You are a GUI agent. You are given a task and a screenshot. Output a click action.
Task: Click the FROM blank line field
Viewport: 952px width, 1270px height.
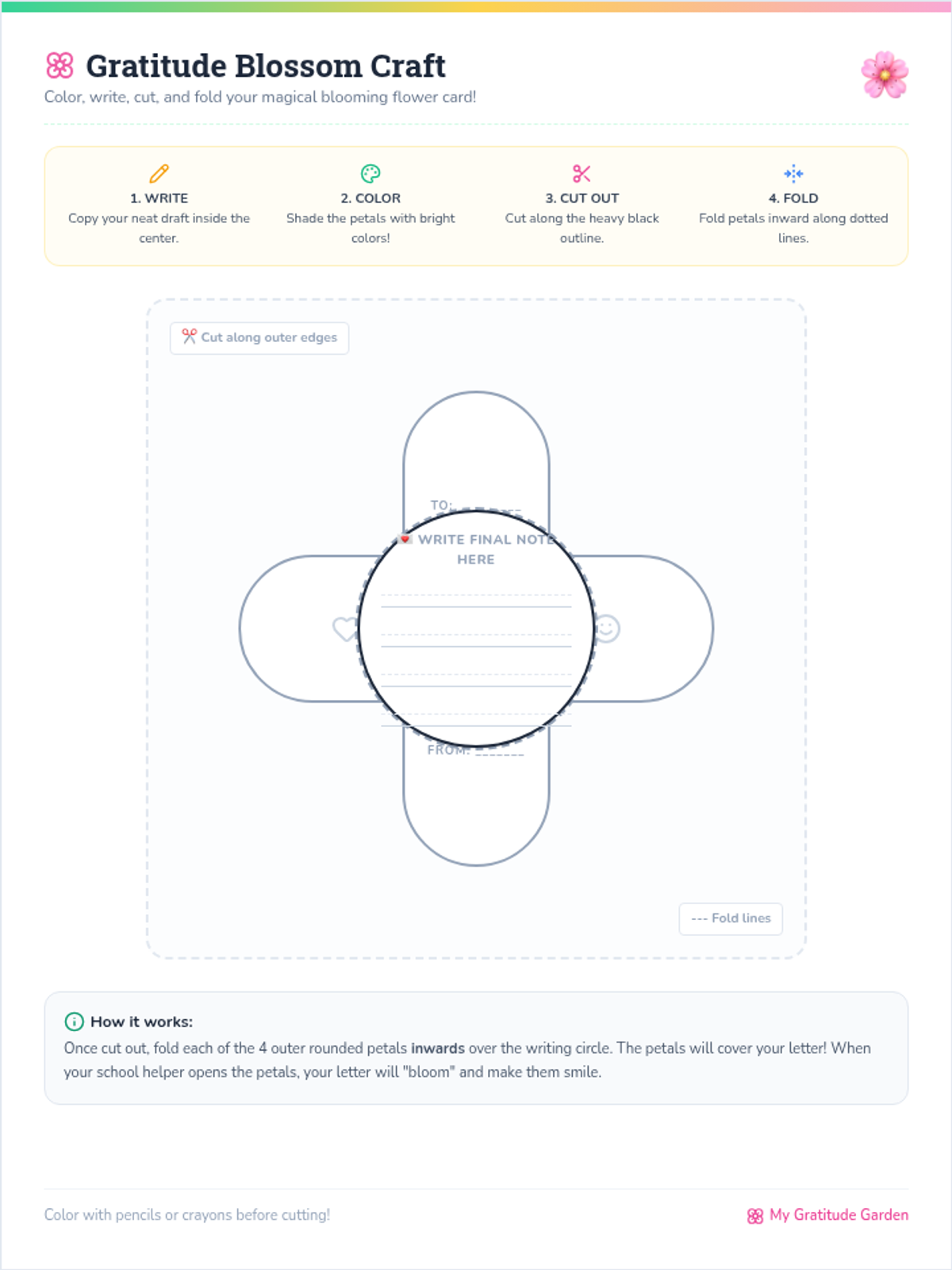click(x=500, y=751)
